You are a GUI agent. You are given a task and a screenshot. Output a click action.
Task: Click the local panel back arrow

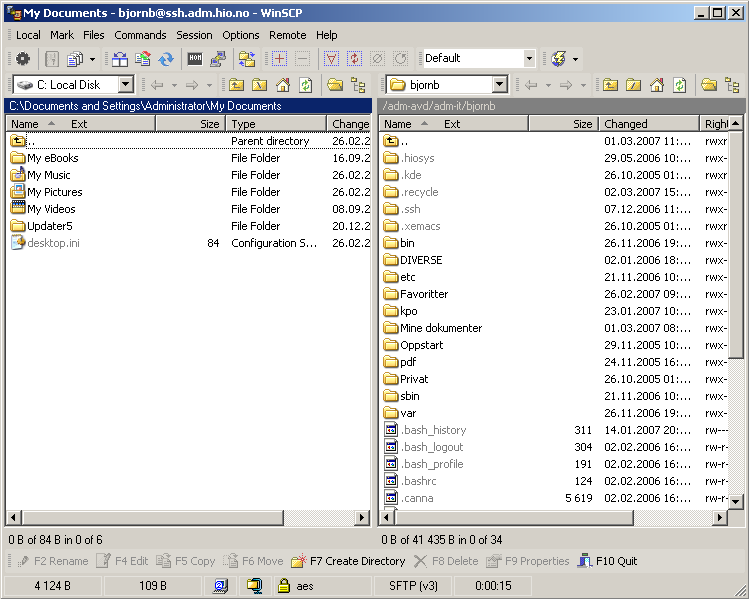point(157,85)
